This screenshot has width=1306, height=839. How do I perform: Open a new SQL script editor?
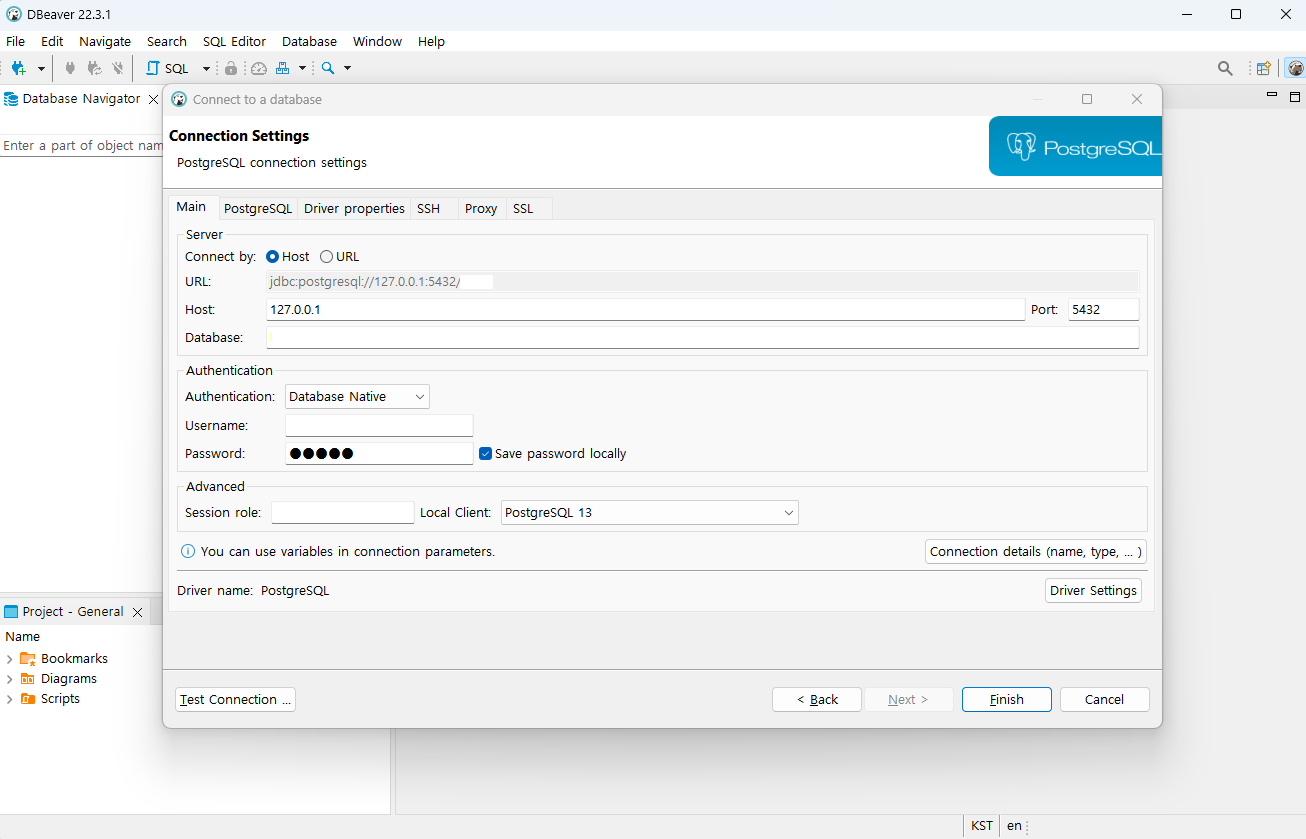(167, 68)
